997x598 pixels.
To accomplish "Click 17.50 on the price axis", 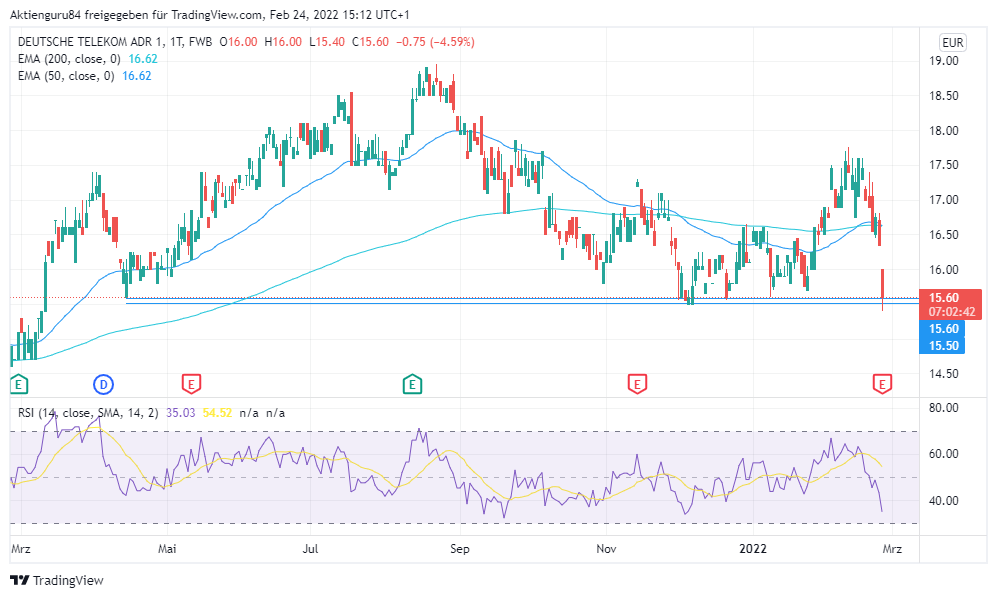I will coord(944,165).
